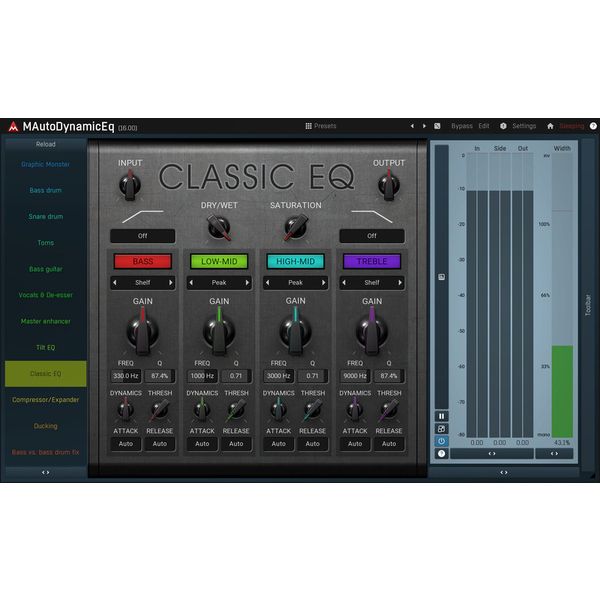Collapse meter panel with bottom arrows
600x600 pixels.
click(x=504, y=473)
